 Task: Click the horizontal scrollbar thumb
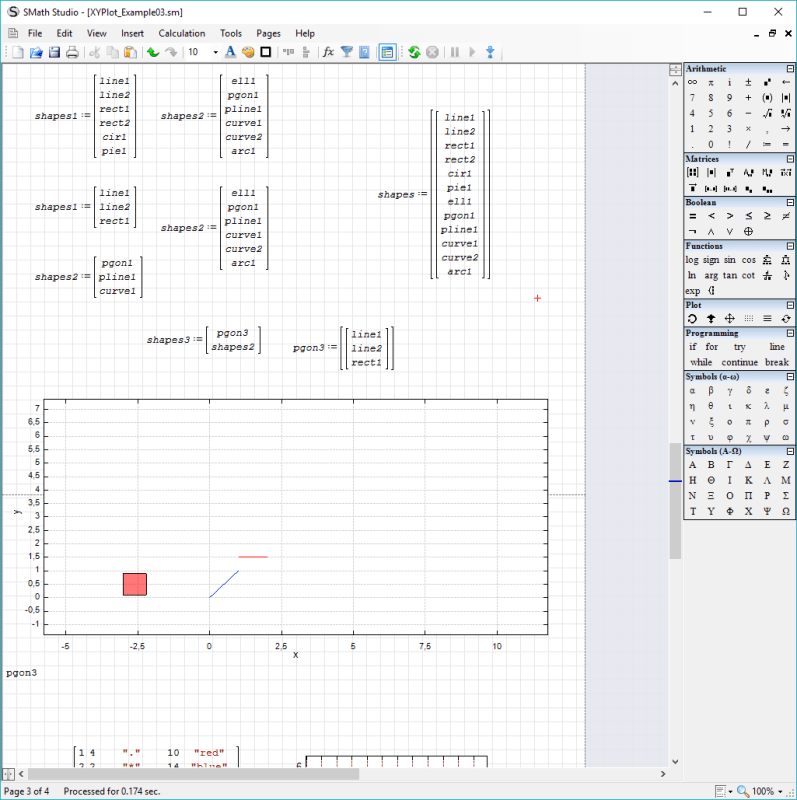tap(193, 774)
